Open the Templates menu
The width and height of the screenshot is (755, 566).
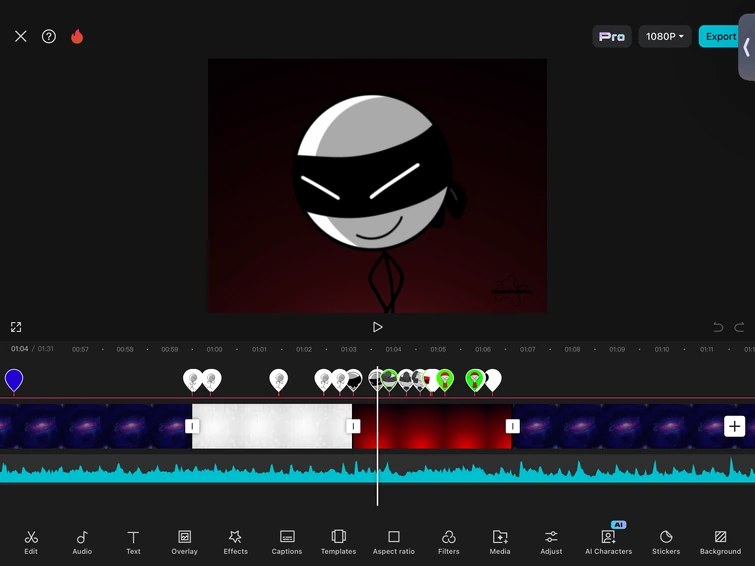tap(338, 541)
